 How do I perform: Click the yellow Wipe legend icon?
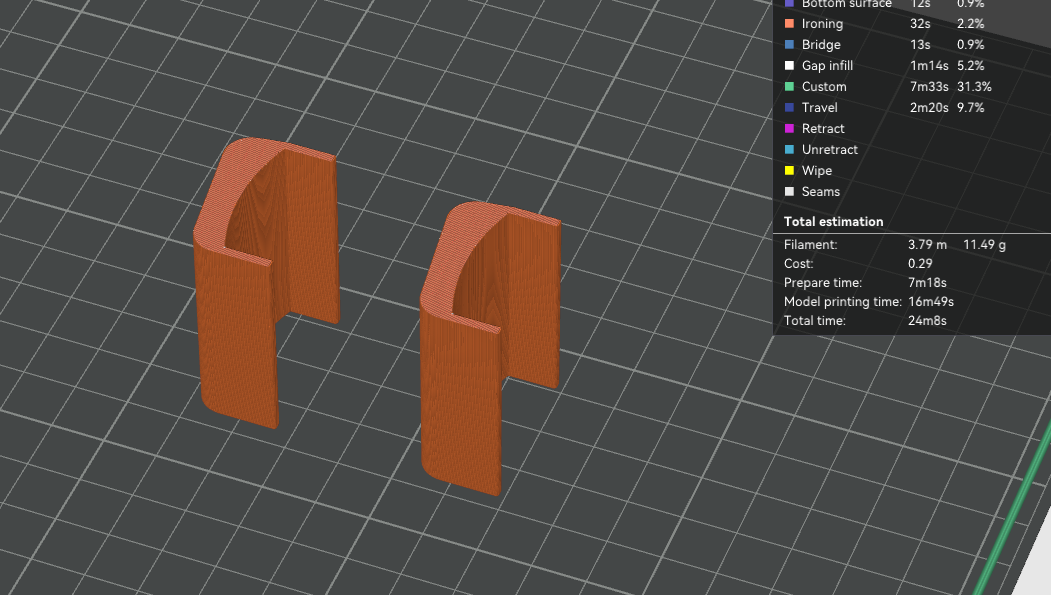pyautogui.click(x=789, y=171)
